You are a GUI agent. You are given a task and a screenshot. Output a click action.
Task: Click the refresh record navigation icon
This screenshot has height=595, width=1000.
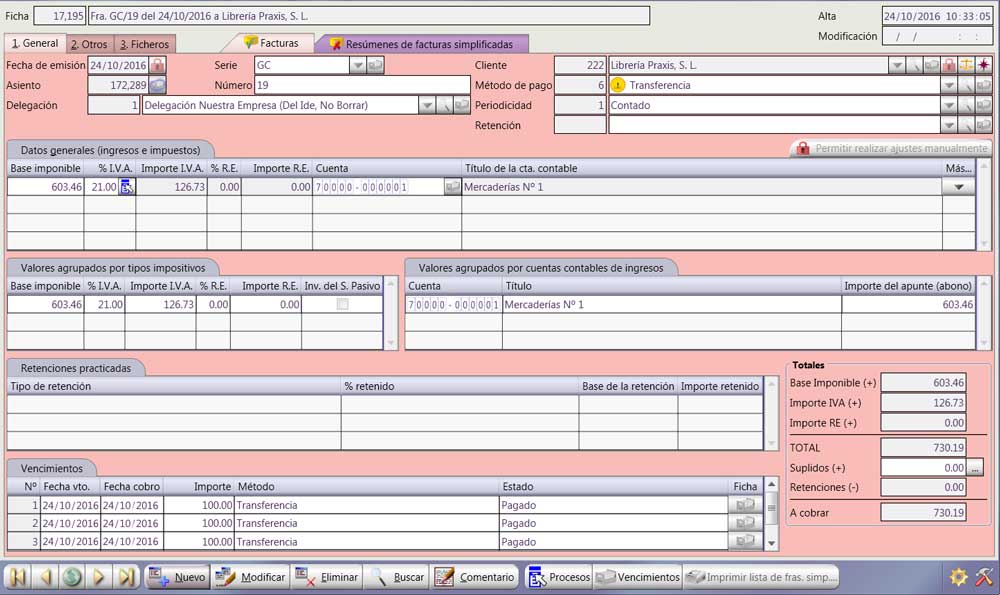[x=72, y=577]
